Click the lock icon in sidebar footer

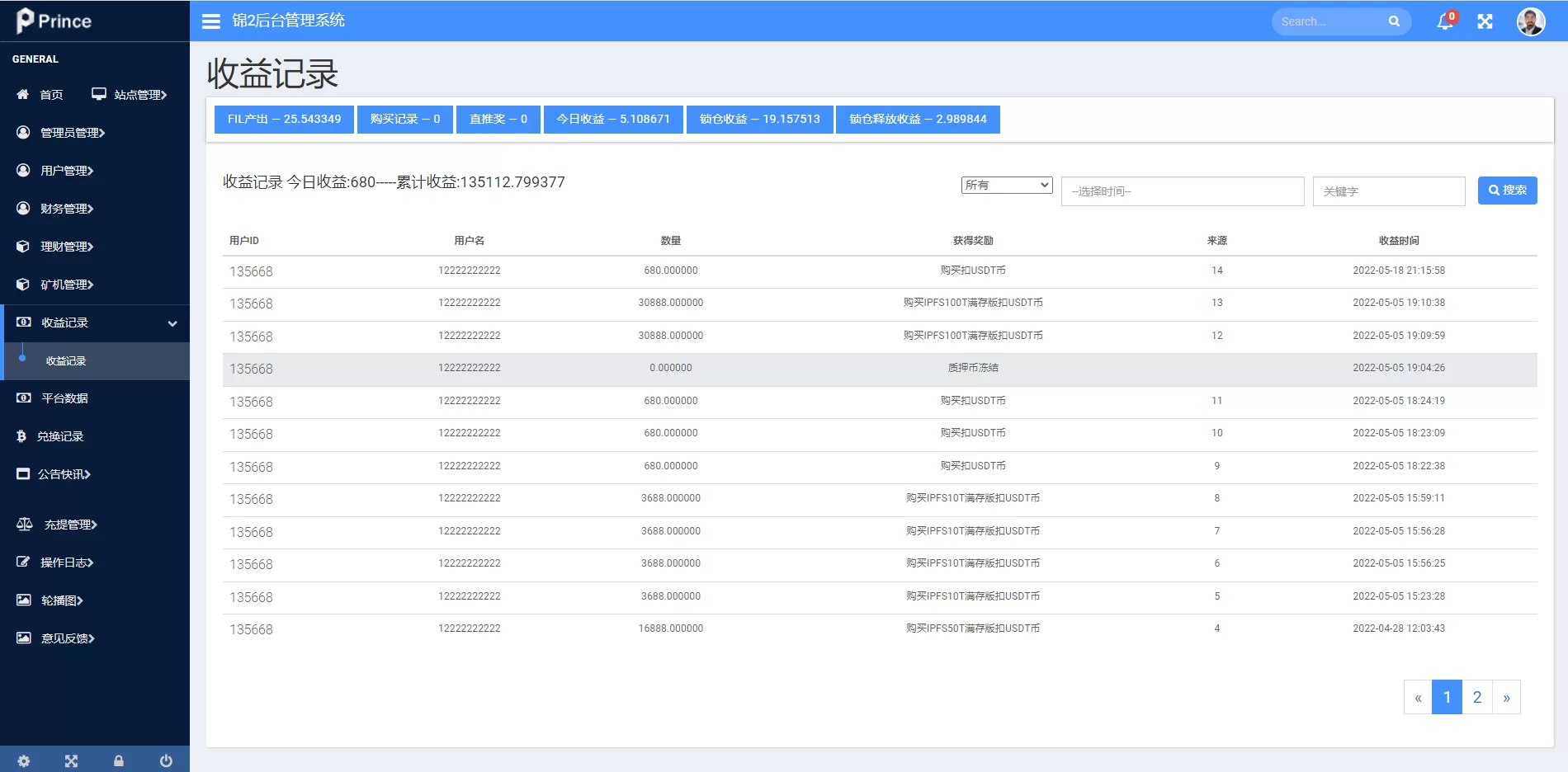point(119,760)
